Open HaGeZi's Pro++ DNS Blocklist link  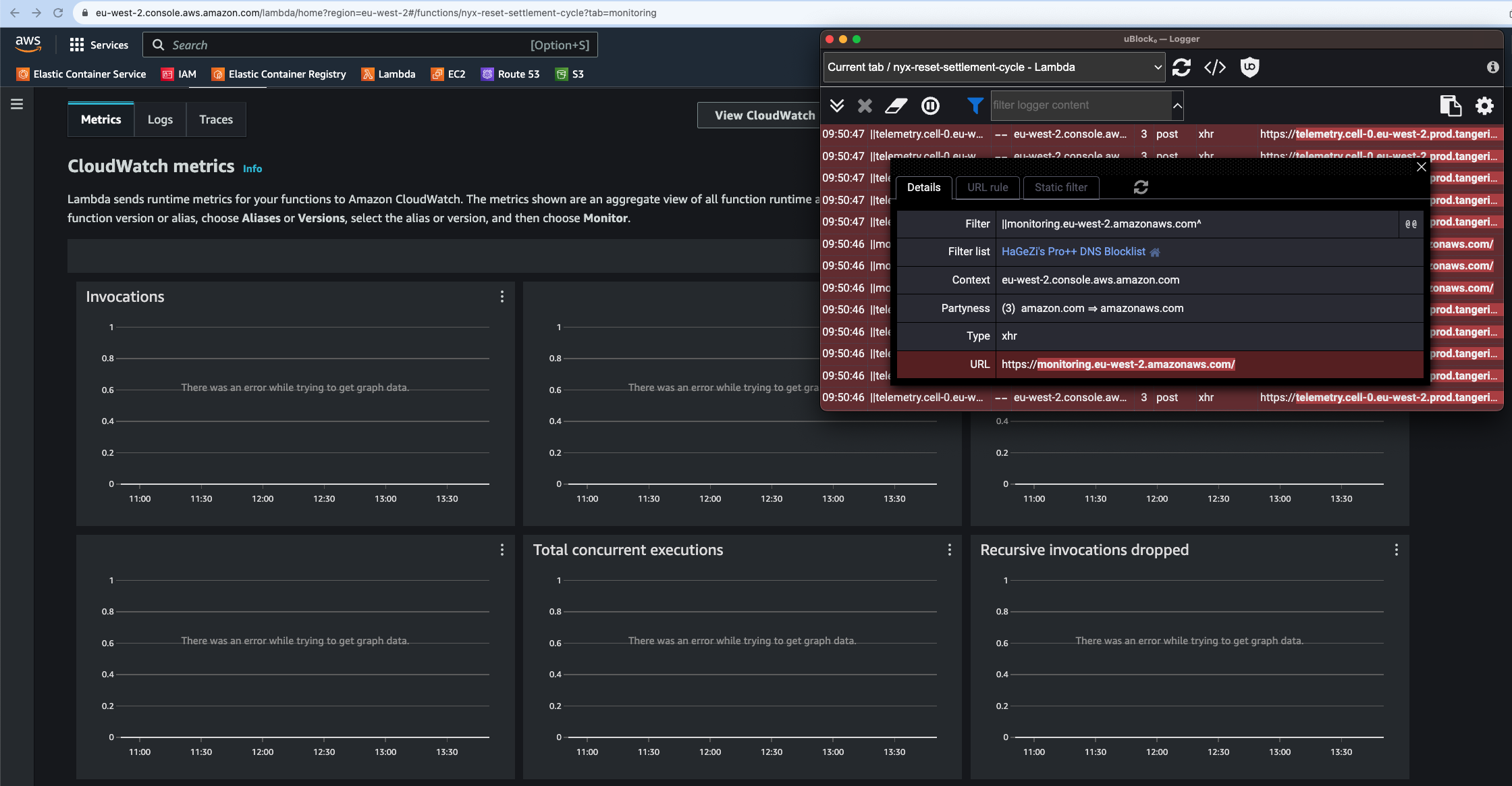click(1073, 251)
